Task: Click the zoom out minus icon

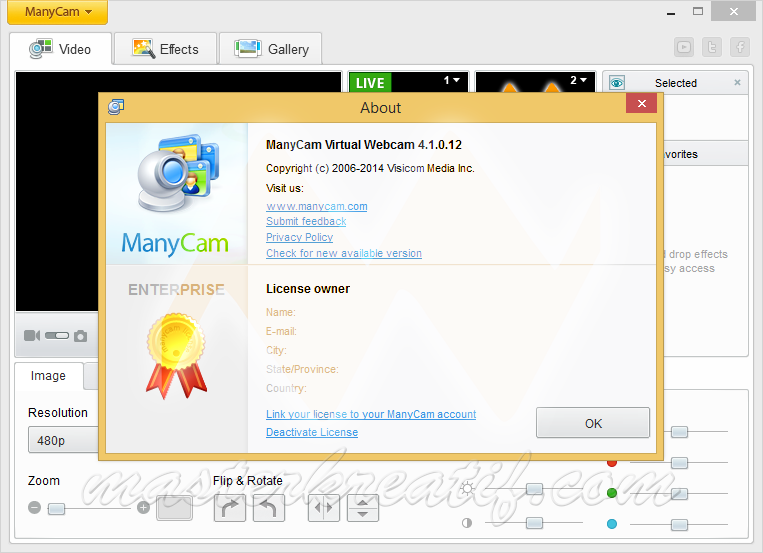Action: coord(34,508)
